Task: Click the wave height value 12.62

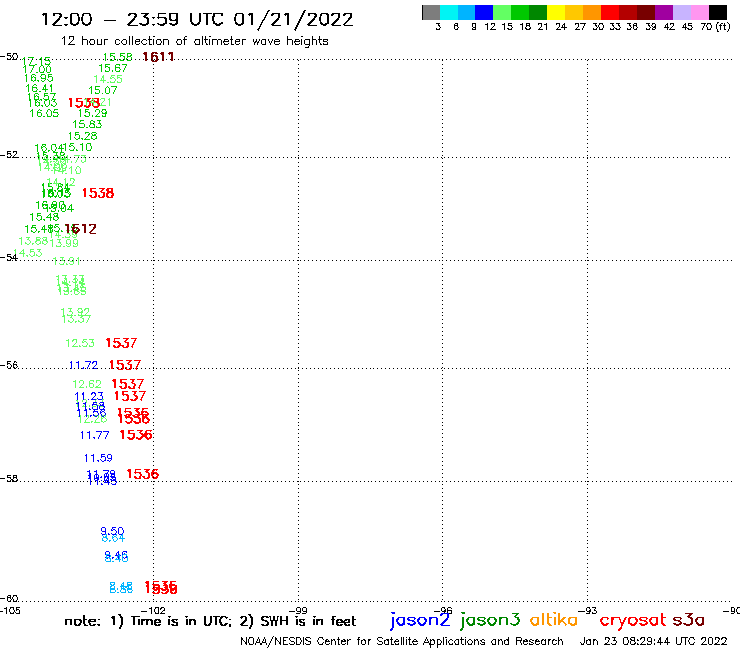Action: click(x=87, y=385)
